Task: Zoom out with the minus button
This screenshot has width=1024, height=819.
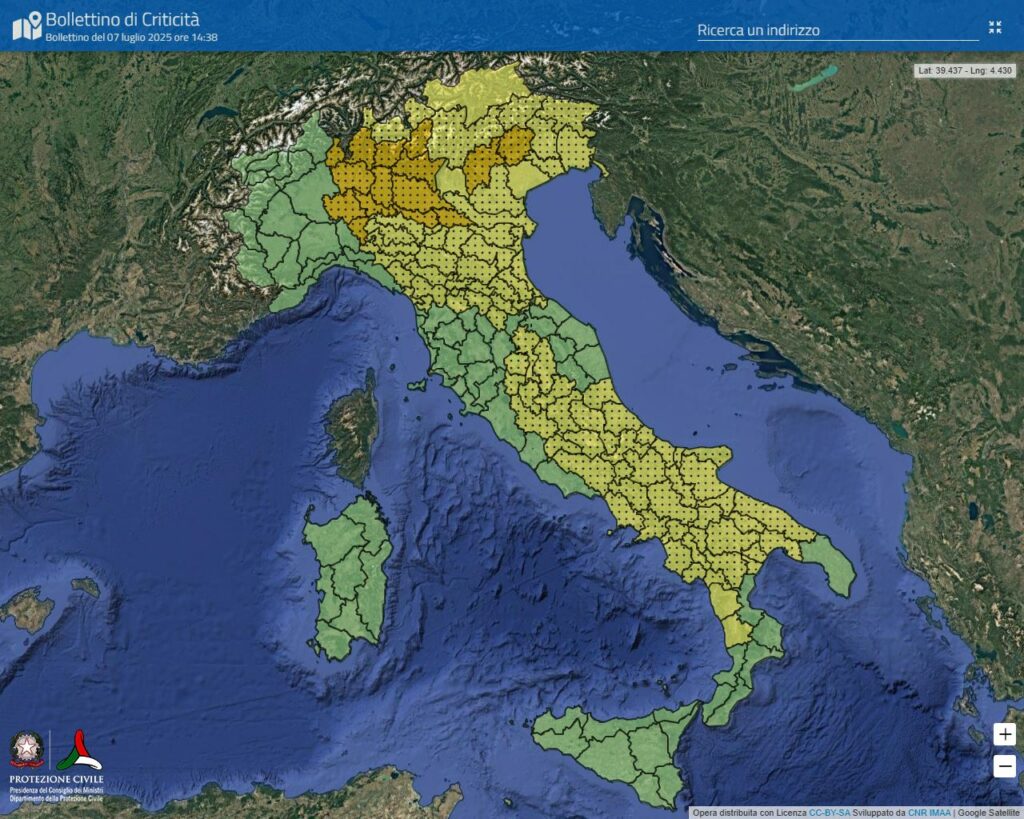Action: 1004,766
